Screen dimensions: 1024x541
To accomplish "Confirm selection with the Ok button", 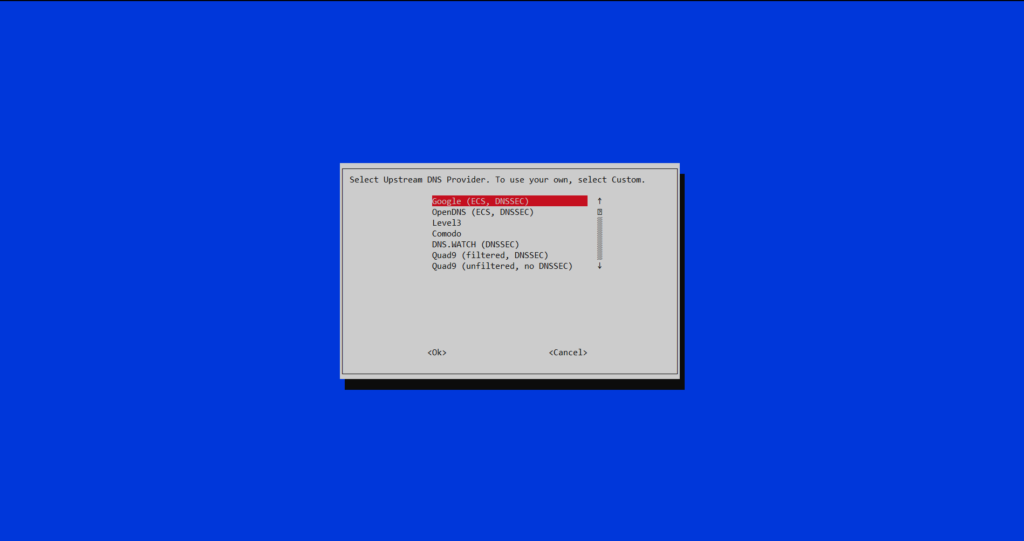I will pyautogui.click(x=437, y=352).
